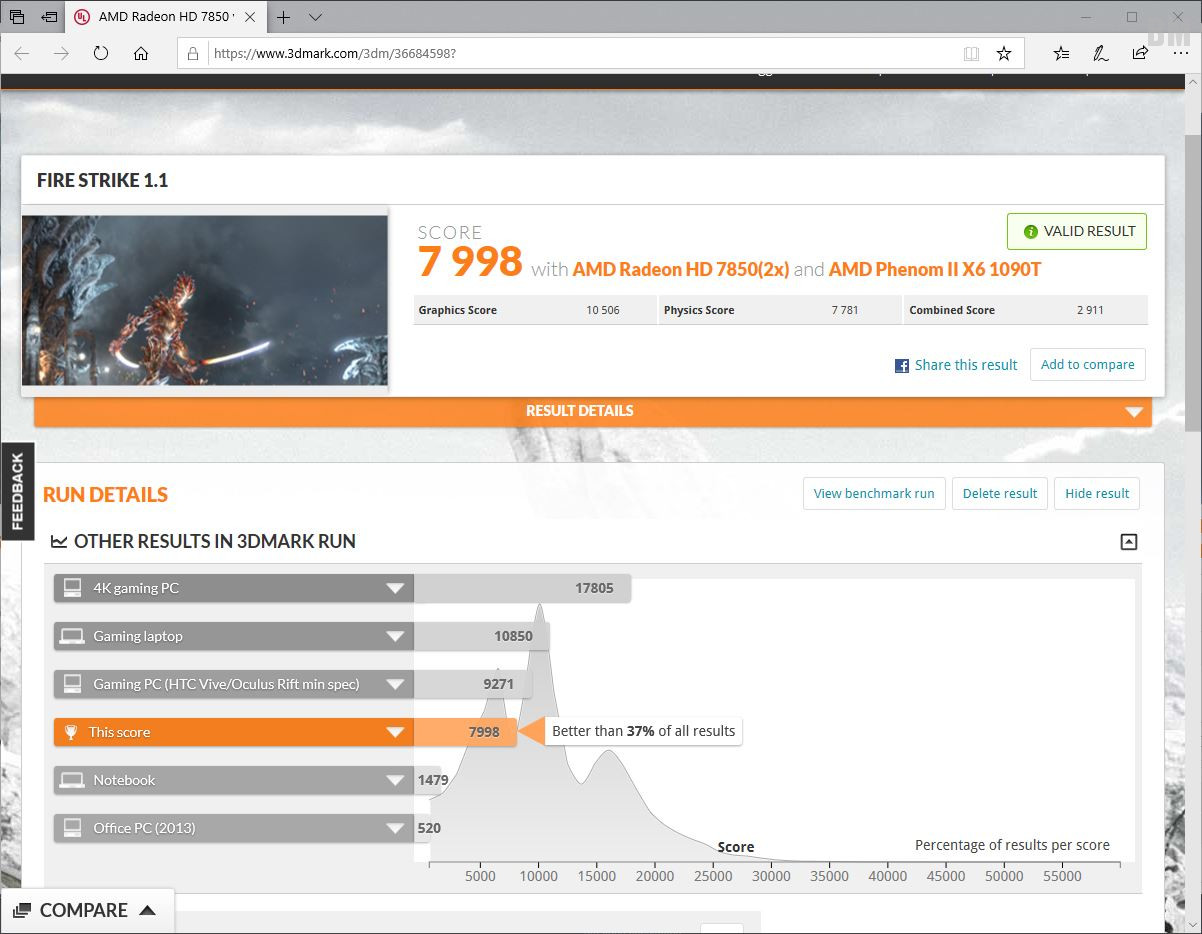Click Share this result link
Viewport: 1202px width, 934px height.
966,365
